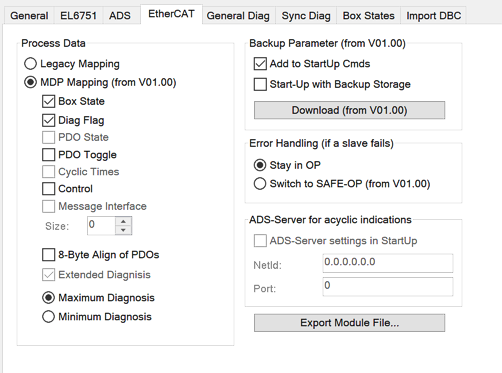Viewport: 502px width, 373px height.
Task: Enable 8-Byte Align of PDOs
Action: tap(48, 255)
